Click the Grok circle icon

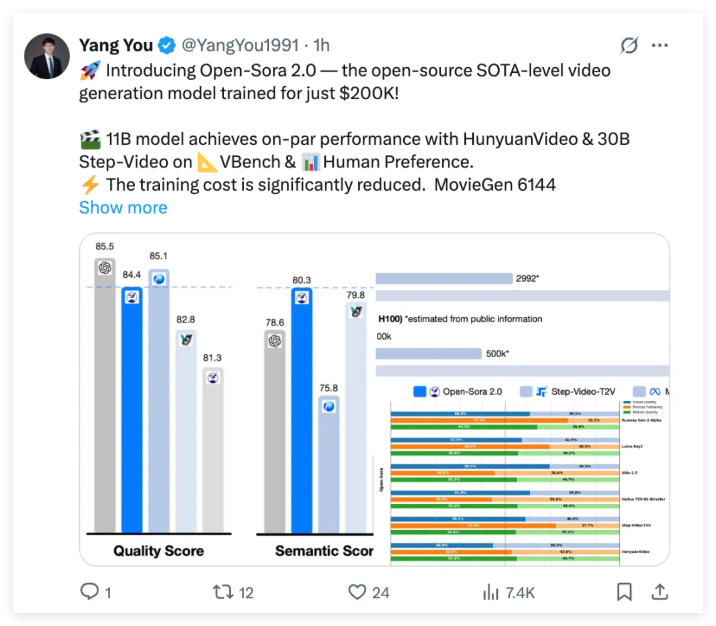629,46
